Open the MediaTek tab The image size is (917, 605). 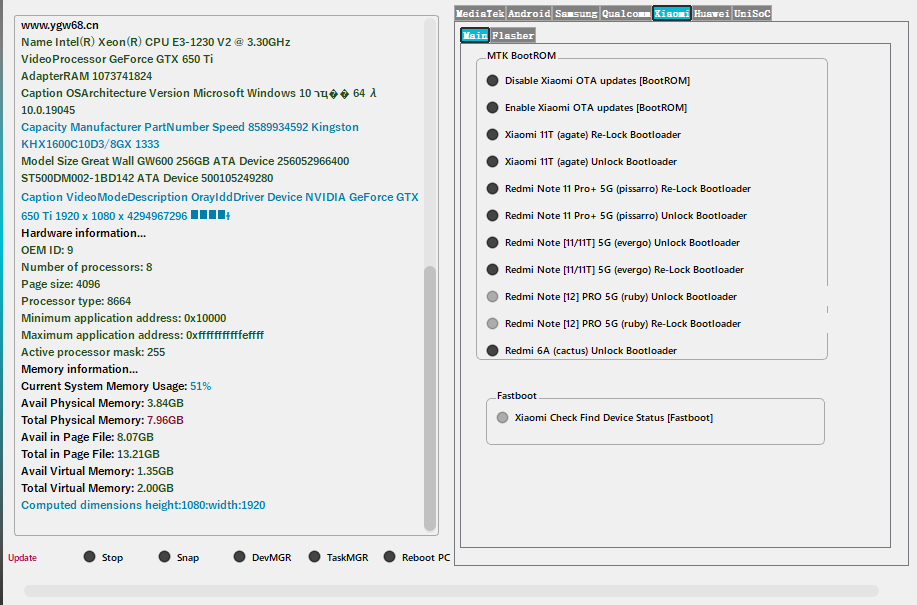coord(480,13)
